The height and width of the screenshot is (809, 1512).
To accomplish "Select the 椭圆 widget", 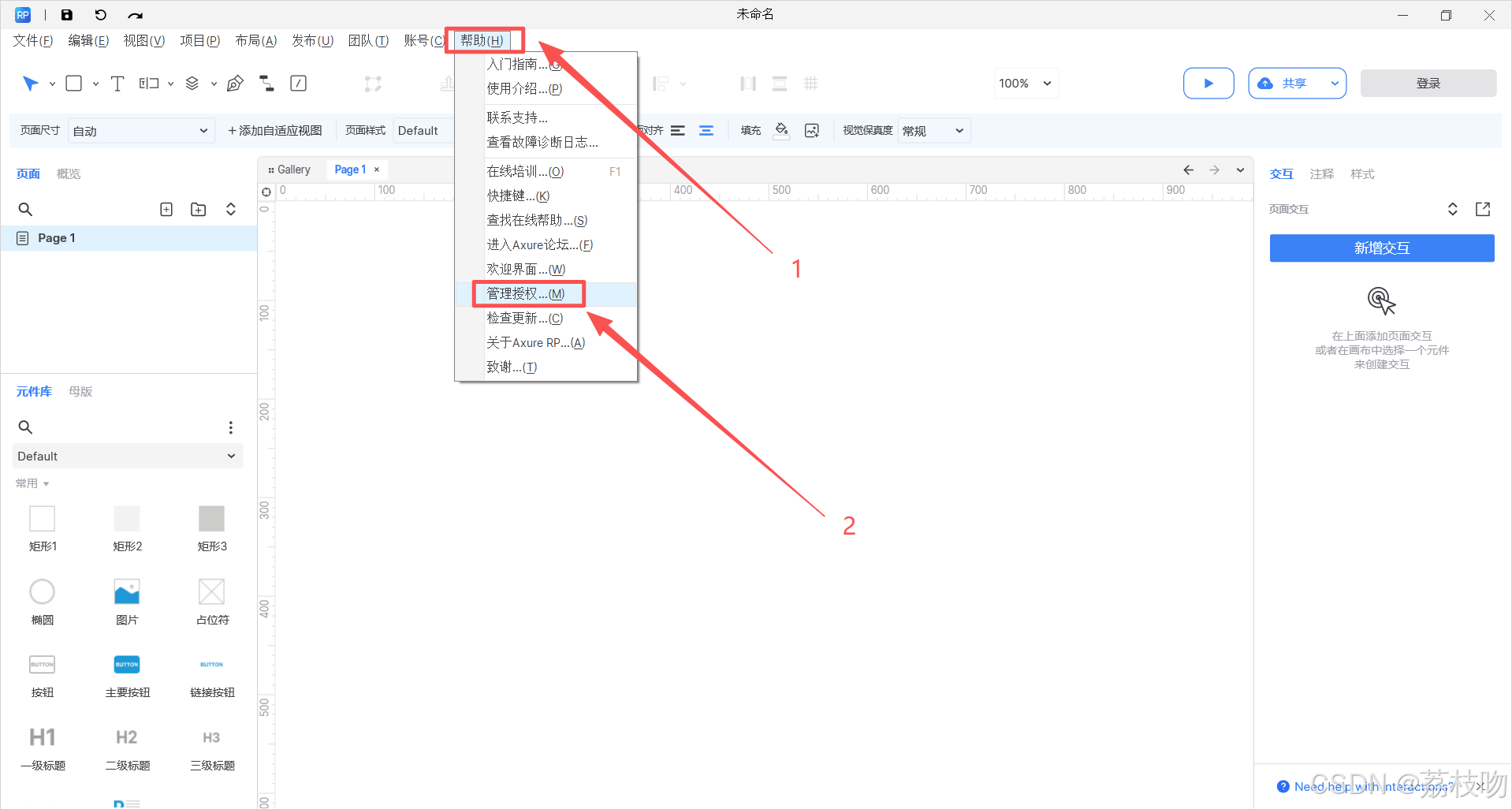I will (x=43, y=602).
